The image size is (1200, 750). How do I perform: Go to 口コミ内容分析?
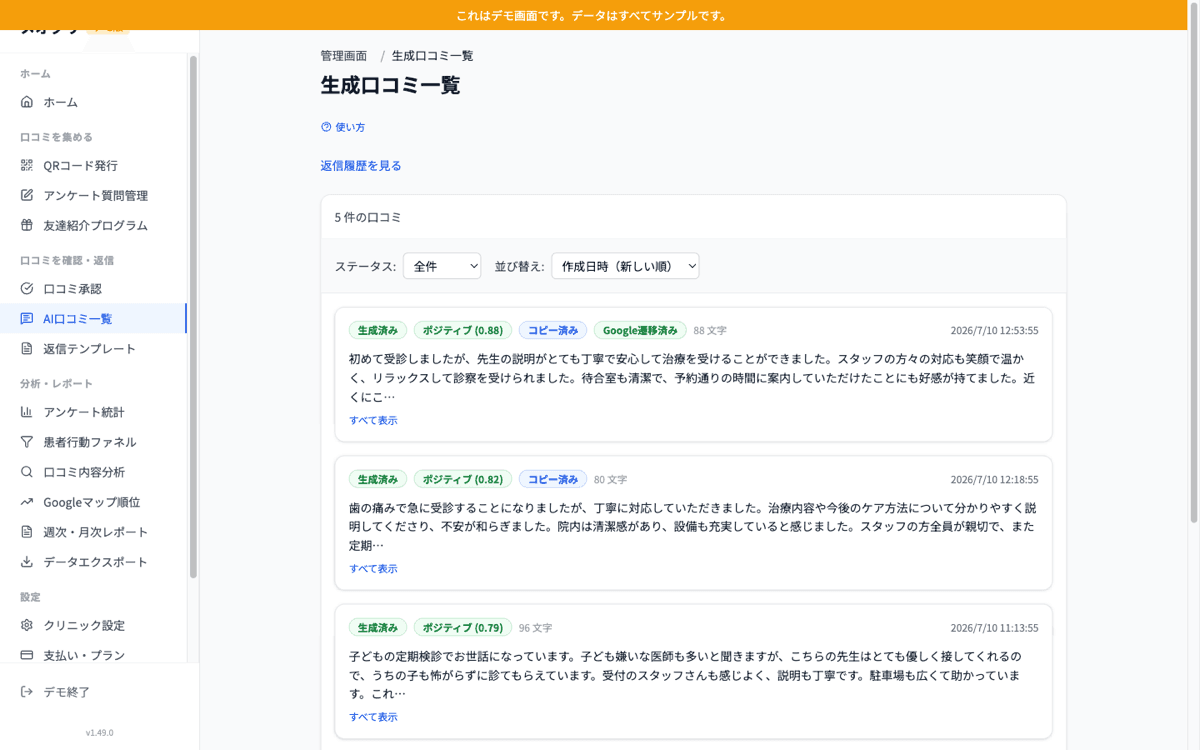[93, 471]
